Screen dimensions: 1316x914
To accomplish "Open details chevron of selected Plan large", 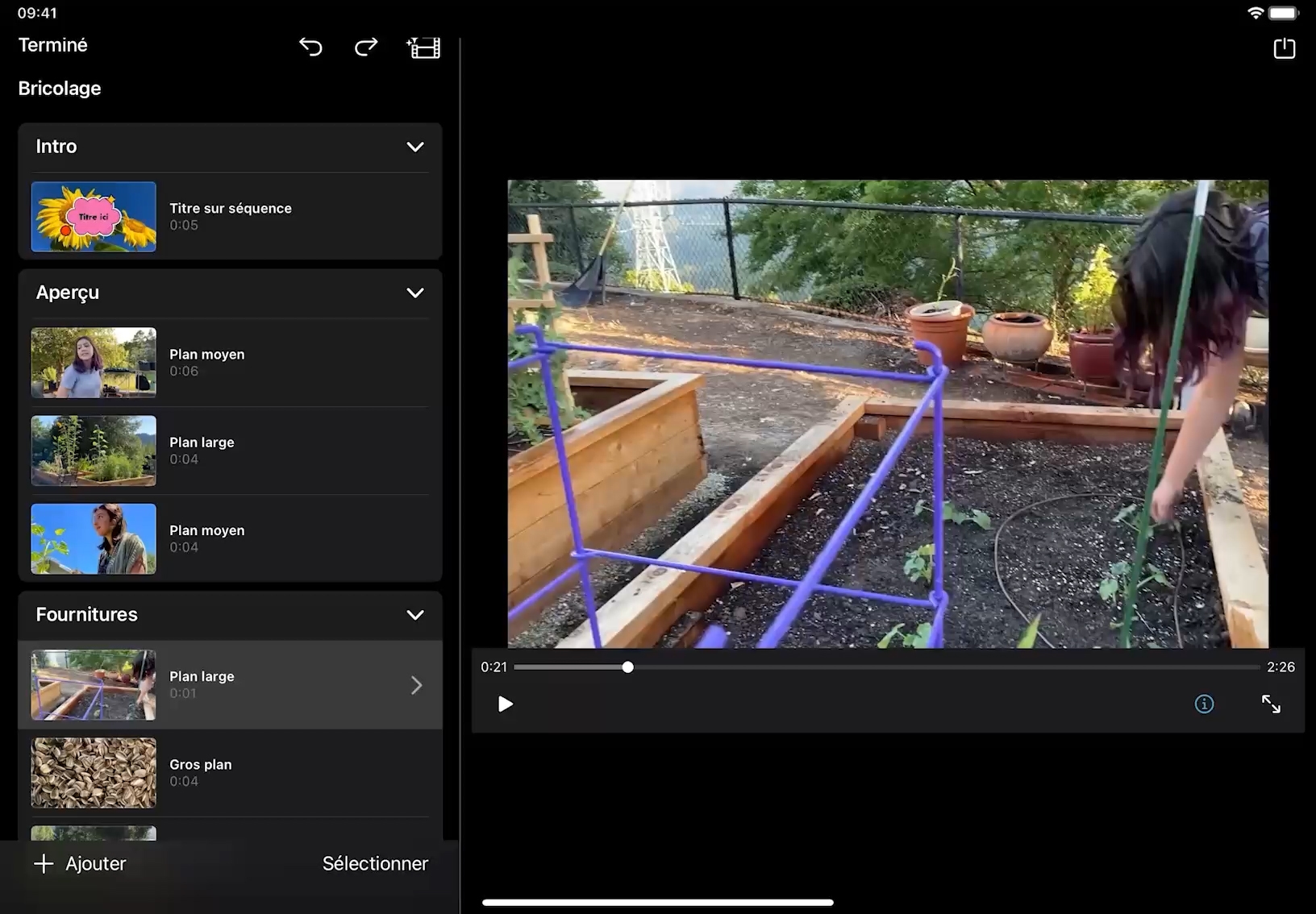I will click(417, 685).
